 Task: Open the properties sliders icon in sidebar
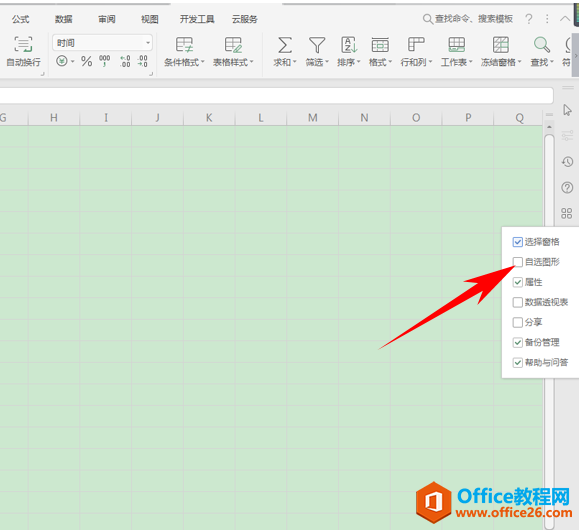(567, 135)
